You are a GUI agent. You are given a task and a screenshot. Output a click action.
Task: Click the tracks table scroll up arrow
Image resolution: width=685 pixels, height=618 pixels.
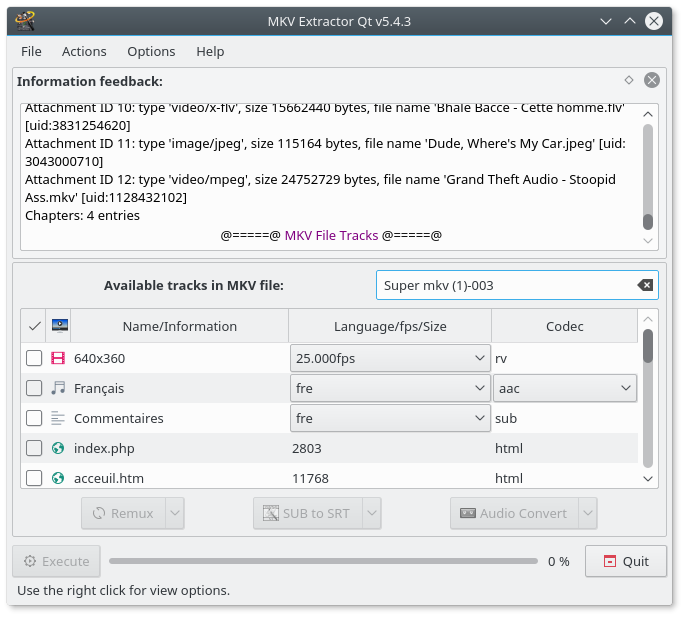tap(648, 319)
